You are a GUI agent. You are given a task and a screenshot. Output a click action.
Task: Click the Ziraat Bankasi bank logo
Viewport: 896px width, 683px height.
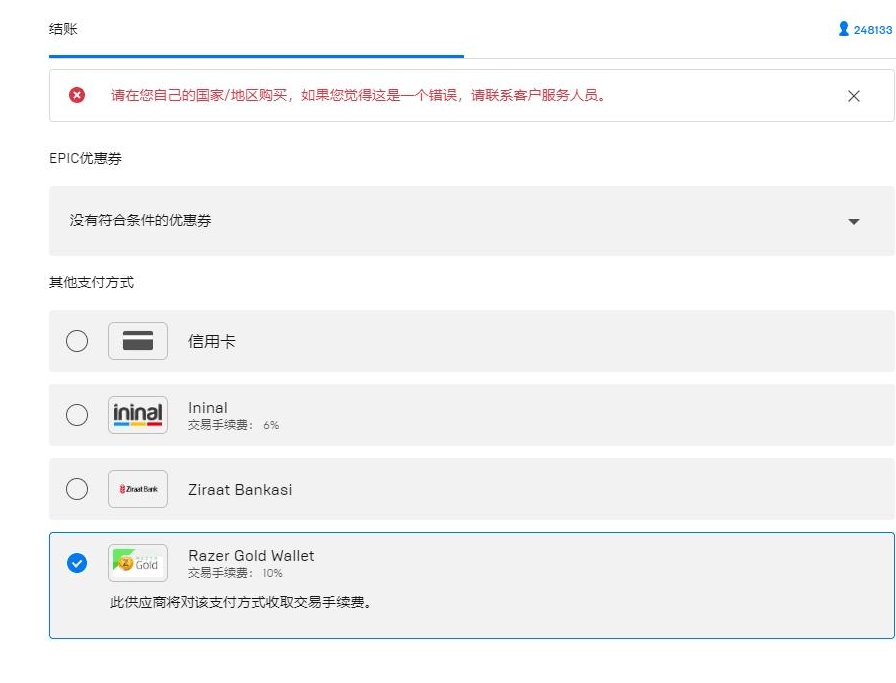[137, 489]
